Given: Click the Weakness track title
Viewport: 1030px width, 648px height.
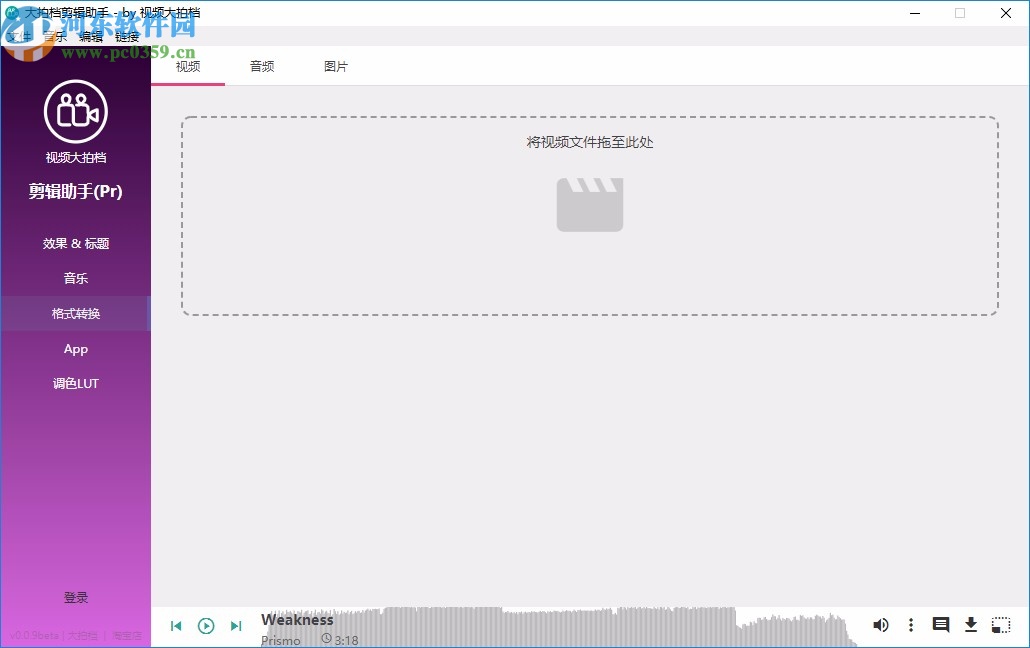Looking at the screenshot, I should click(296, 620).
